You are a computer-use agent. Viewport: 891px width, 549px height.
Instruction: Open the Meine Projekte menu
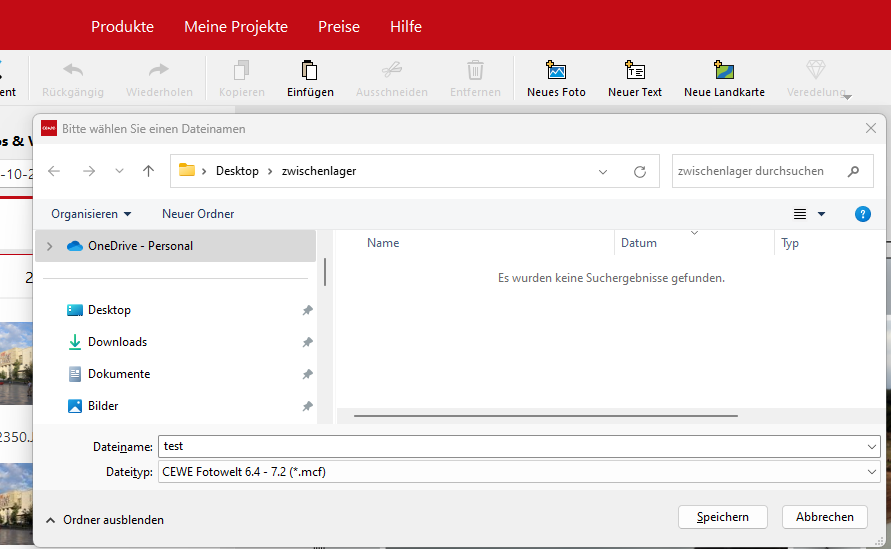pyautogui.click(x=236, y=26)
